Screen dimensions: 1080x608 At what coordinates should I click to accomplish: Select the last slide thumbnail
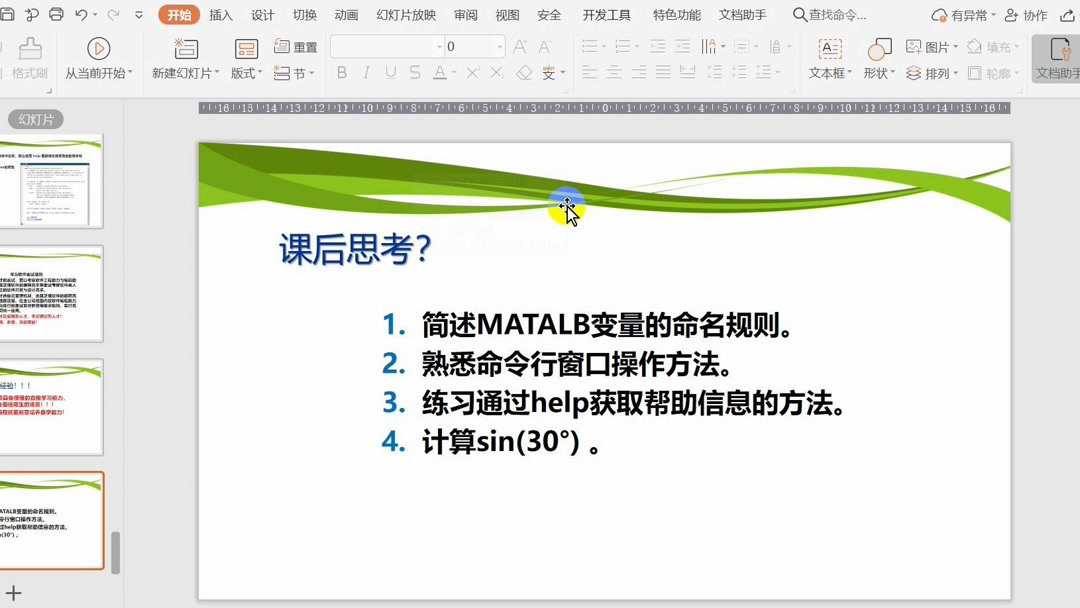click(x=52, y=520)
